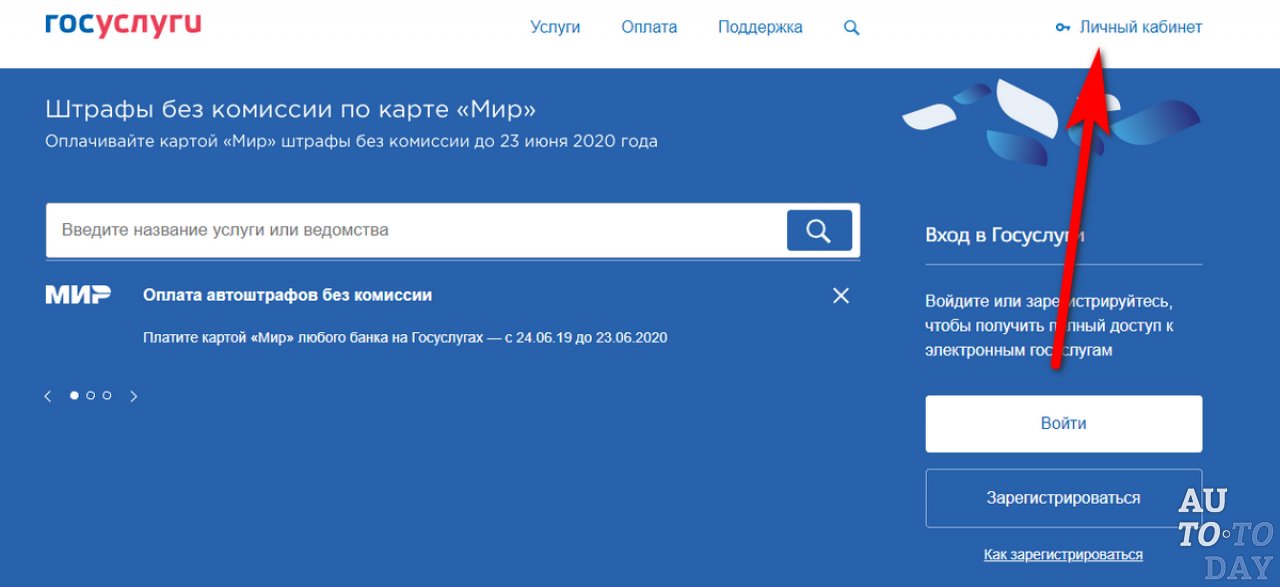Image resolution: width=1280 pixels, height=587 pixels.
Task: Close the автоштрафы notice with the X
Action: (x=841, y=295)
